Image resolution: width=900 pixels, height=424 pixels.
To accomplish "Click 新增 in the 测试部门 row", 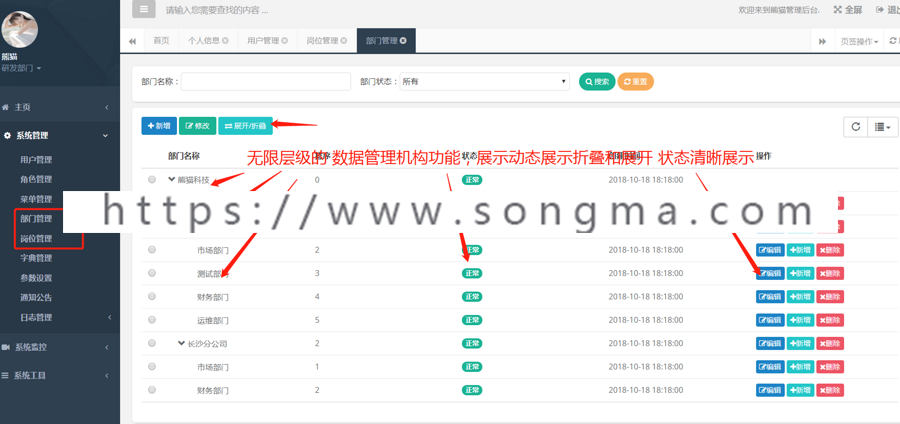I will click(800, 273).
